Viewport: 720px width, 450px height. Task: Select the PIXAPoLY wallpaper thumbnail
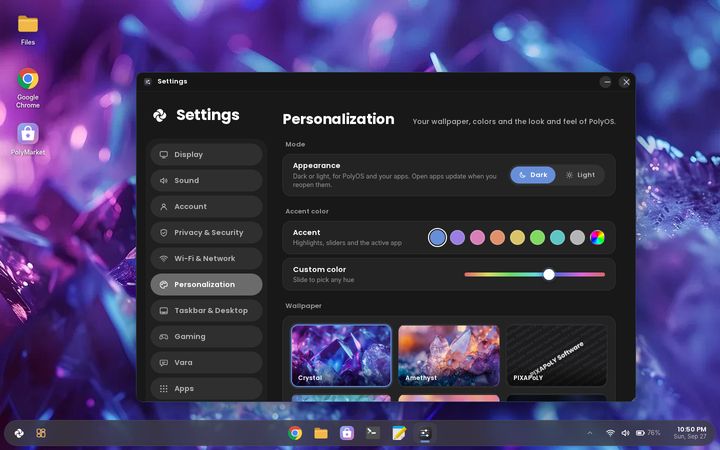click(x=557, y=355)
